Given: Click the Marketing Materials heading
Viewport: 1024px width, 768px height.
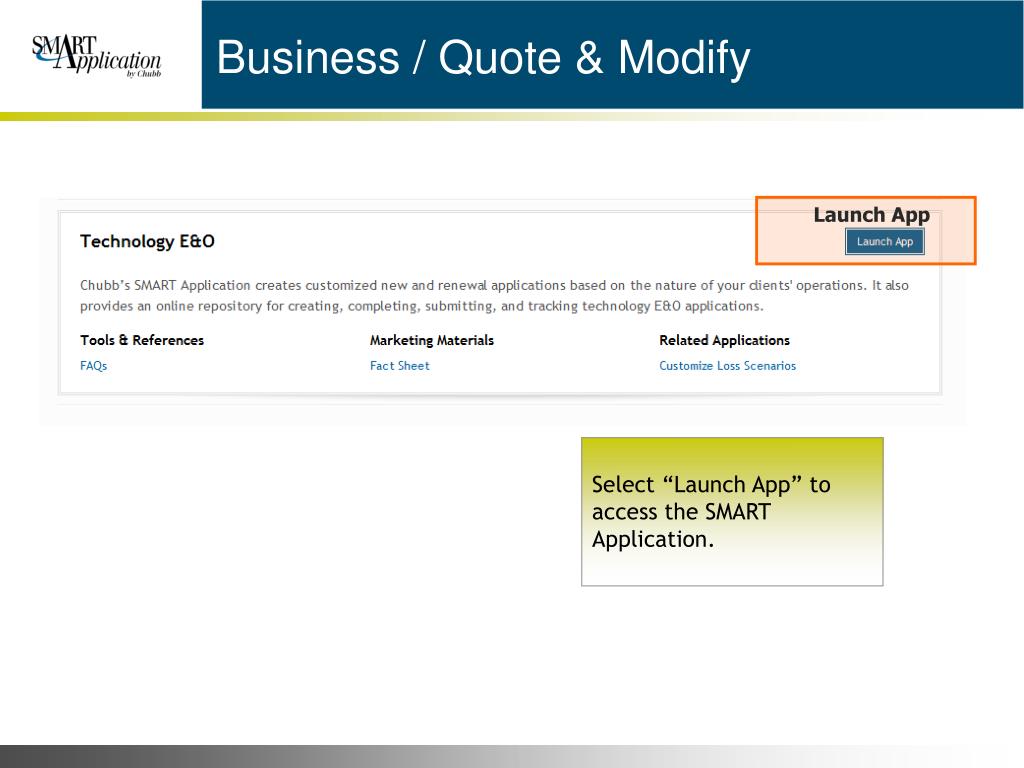Looking at the screenshot, I should pos(432,340).
